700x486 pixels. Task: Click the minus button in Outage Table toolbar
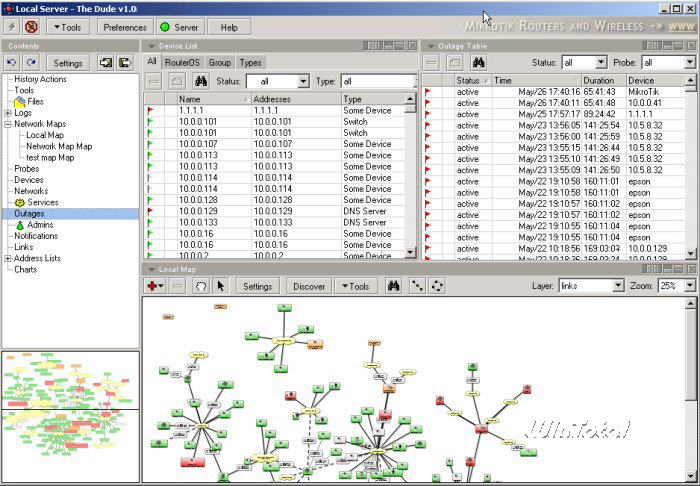point(431,62)
